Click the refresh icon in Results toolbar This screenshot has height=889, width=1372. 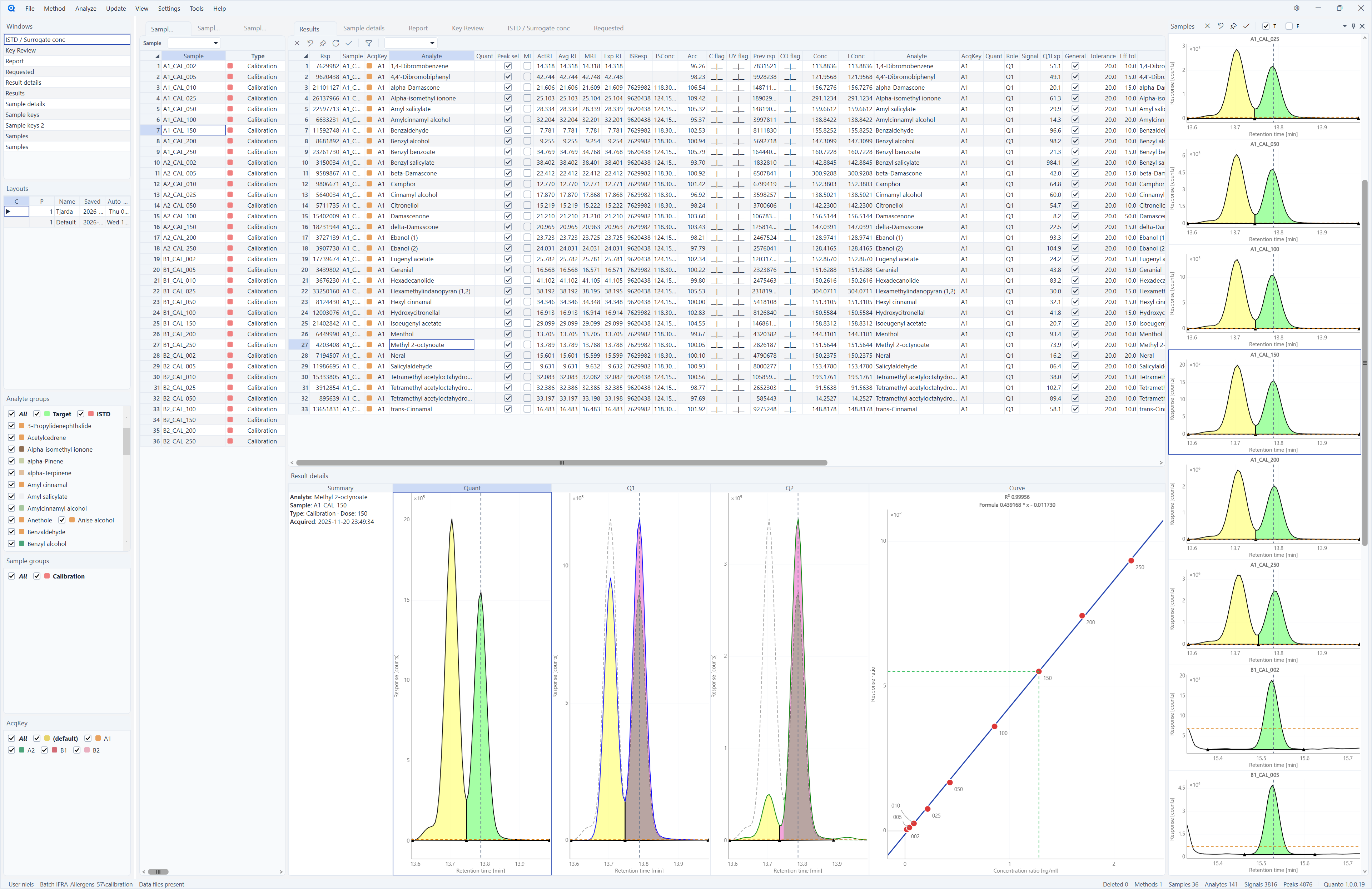pos(335,43)
